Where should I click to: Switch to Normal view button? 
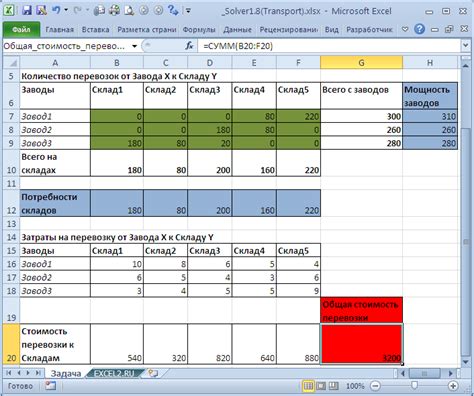[308, 386]
